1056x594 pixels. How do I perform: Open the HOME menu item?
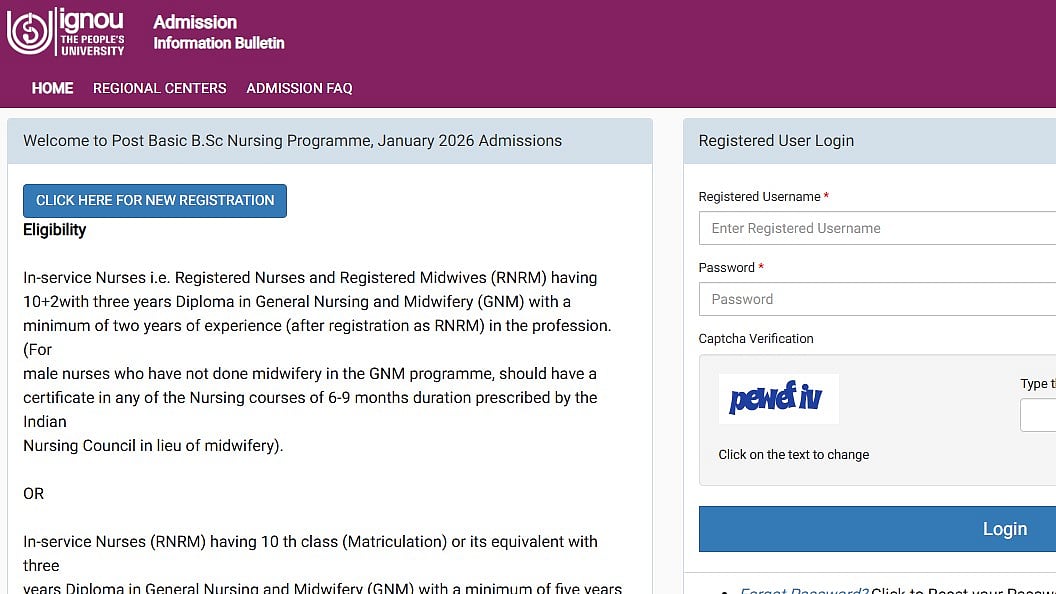pos(52,88)
